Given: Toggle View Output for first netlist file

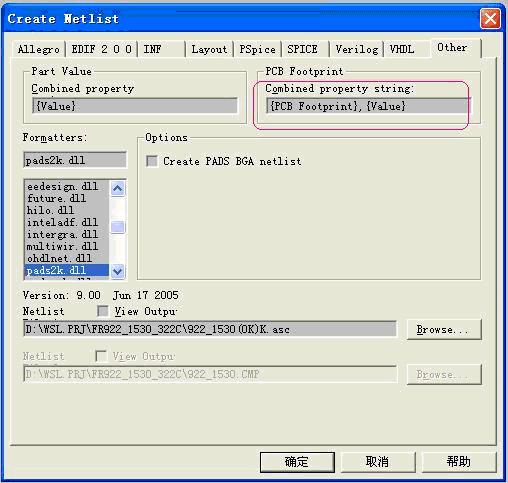Looking at the screenshot, I should tap(103, 311).
